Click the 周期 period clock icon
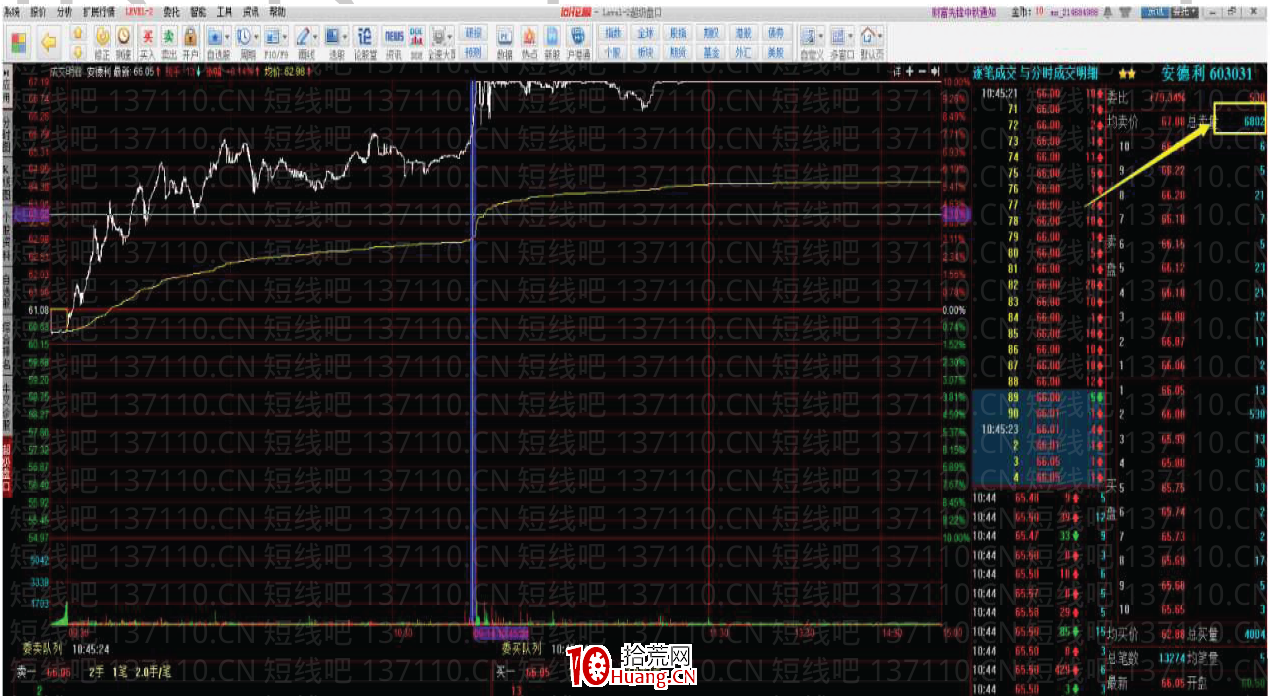 243,35
